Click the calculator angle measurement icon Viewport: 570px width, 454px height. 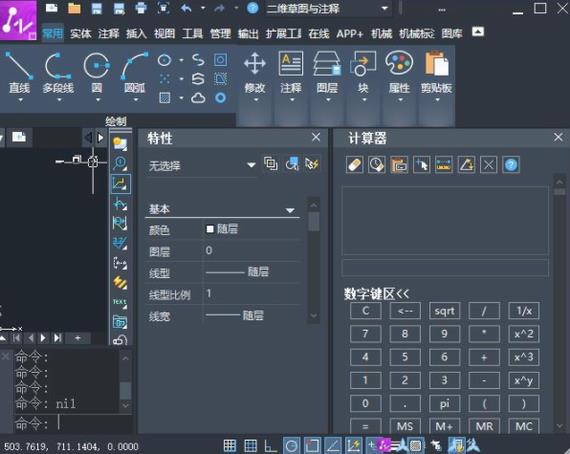[x=466, y=165]
